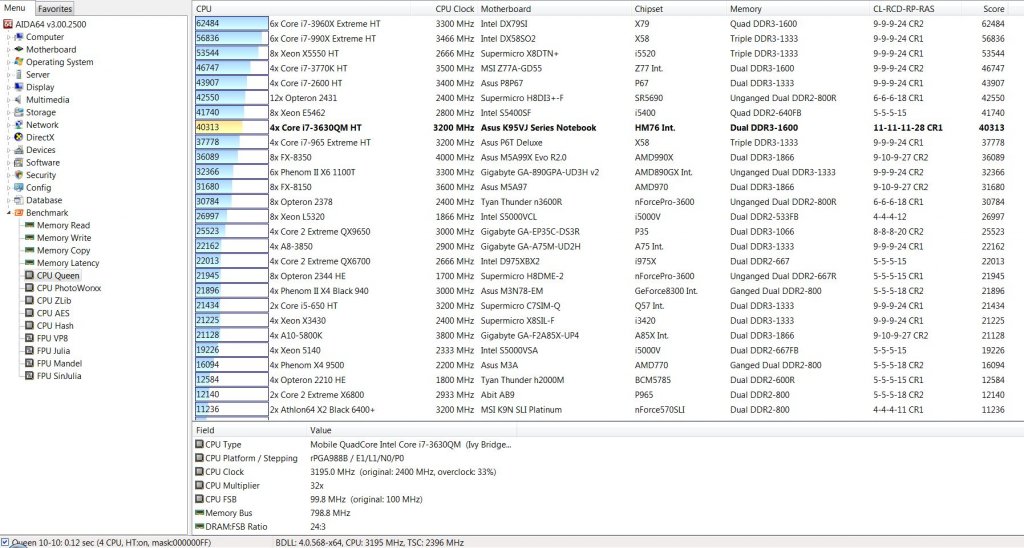Click the CPU Clock column header
The height and width of the screenshot is (548, 1024).
[455, 8]
